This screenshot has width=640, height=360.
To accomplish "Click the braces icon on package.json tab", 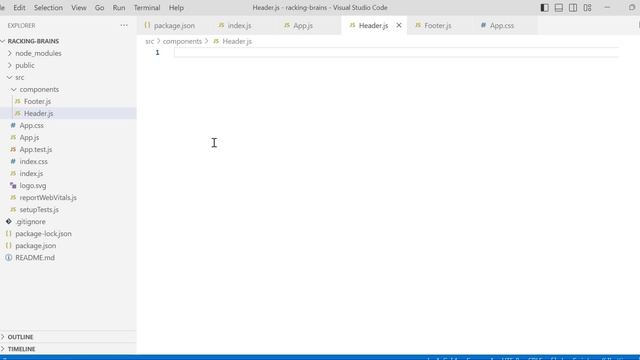I will (147, 25).
